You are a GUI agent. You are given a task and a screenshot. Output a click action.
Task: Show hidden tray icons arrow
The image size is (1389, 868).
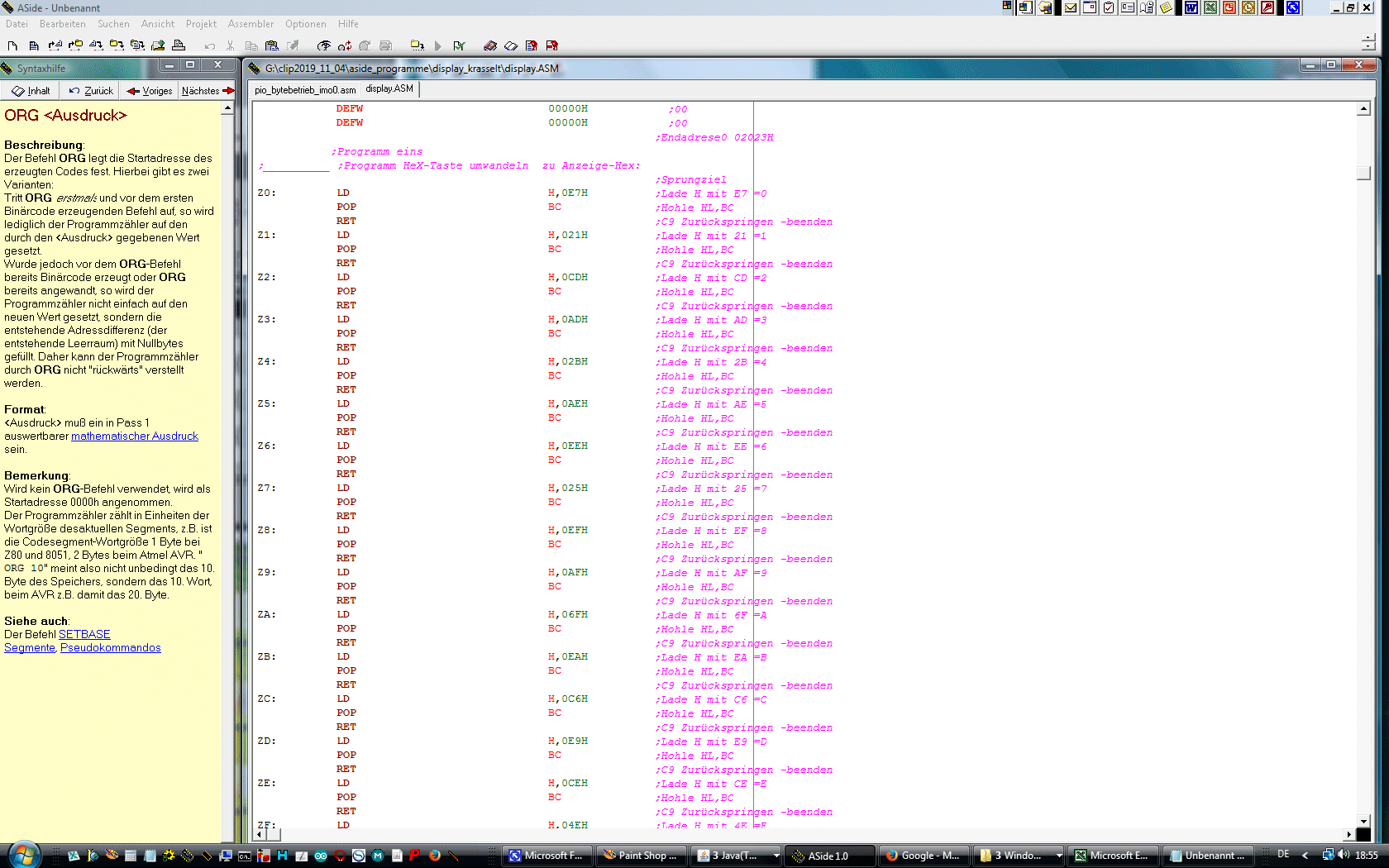[1305, 855]
